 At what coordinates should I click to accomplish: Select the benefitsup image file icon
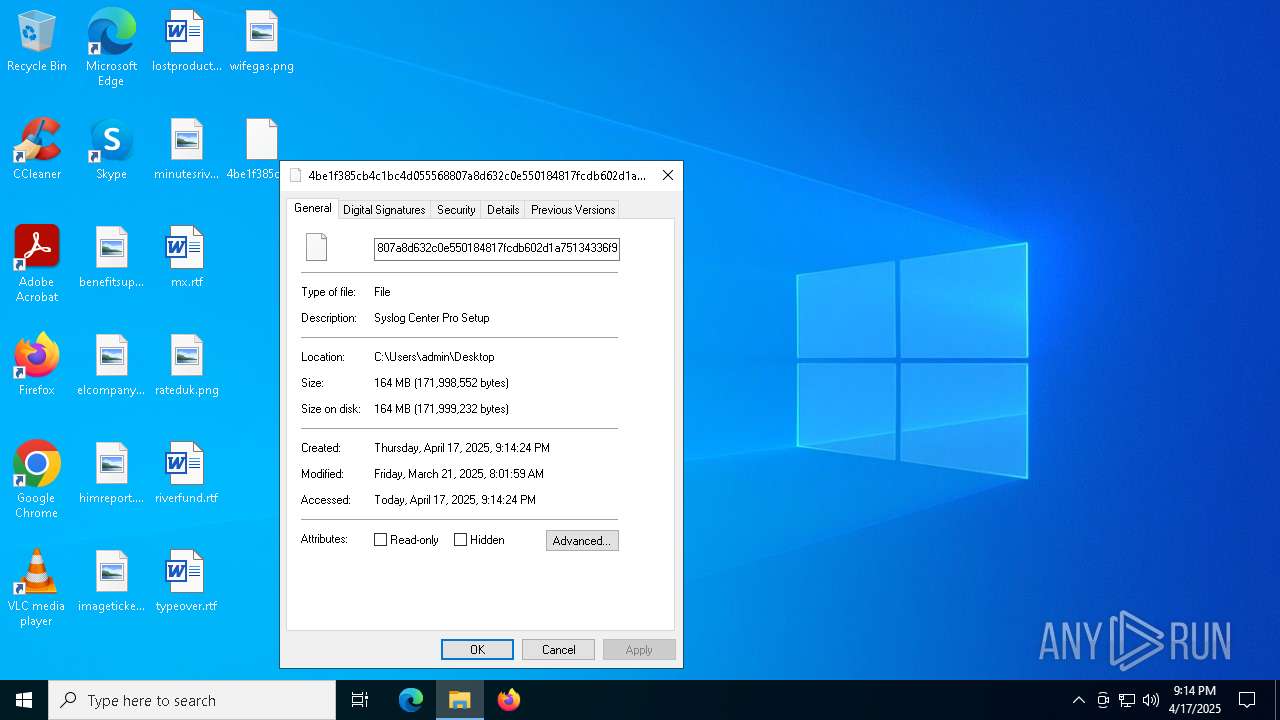pos(111,258)
